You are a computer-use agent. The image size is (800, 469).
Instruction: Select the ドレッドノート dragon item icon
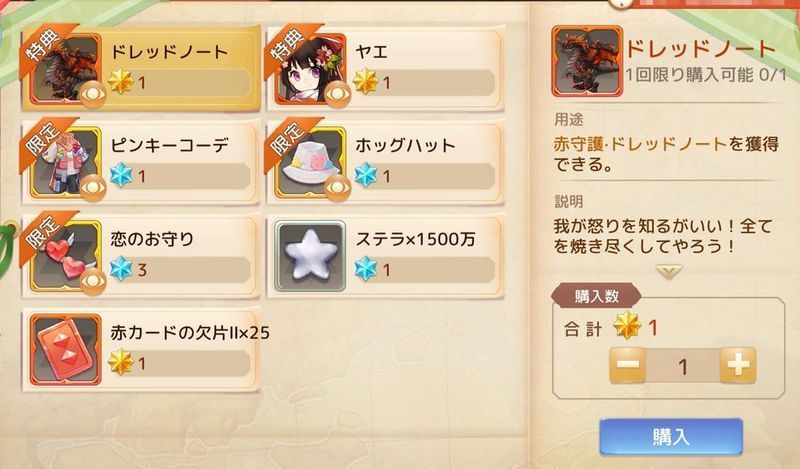[65, 68]
